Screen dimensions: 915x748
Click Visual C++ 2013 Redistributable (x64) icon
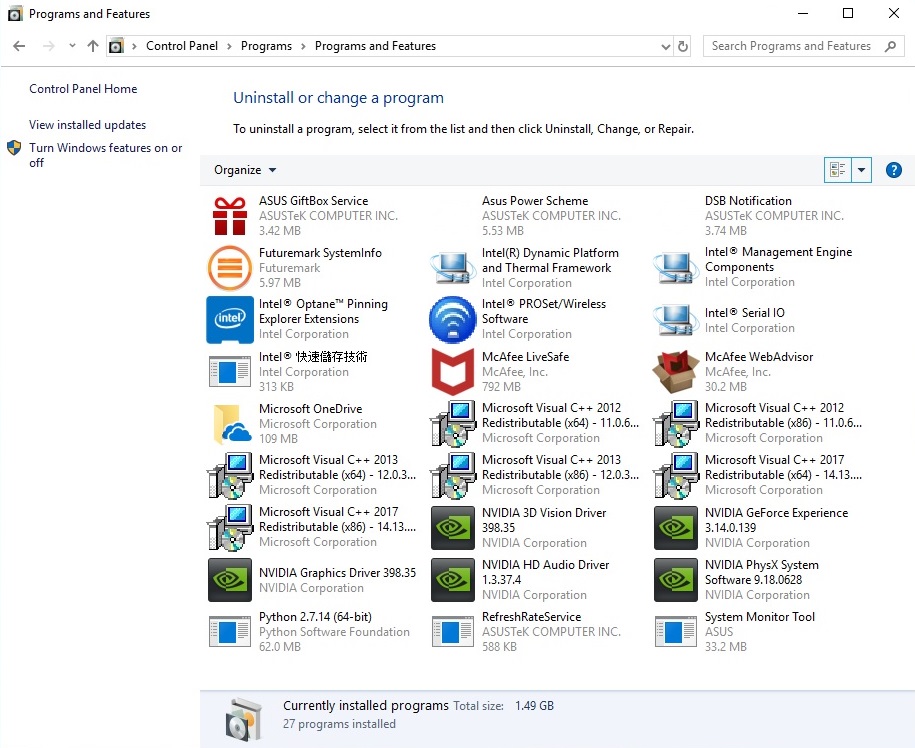[230, 476]
